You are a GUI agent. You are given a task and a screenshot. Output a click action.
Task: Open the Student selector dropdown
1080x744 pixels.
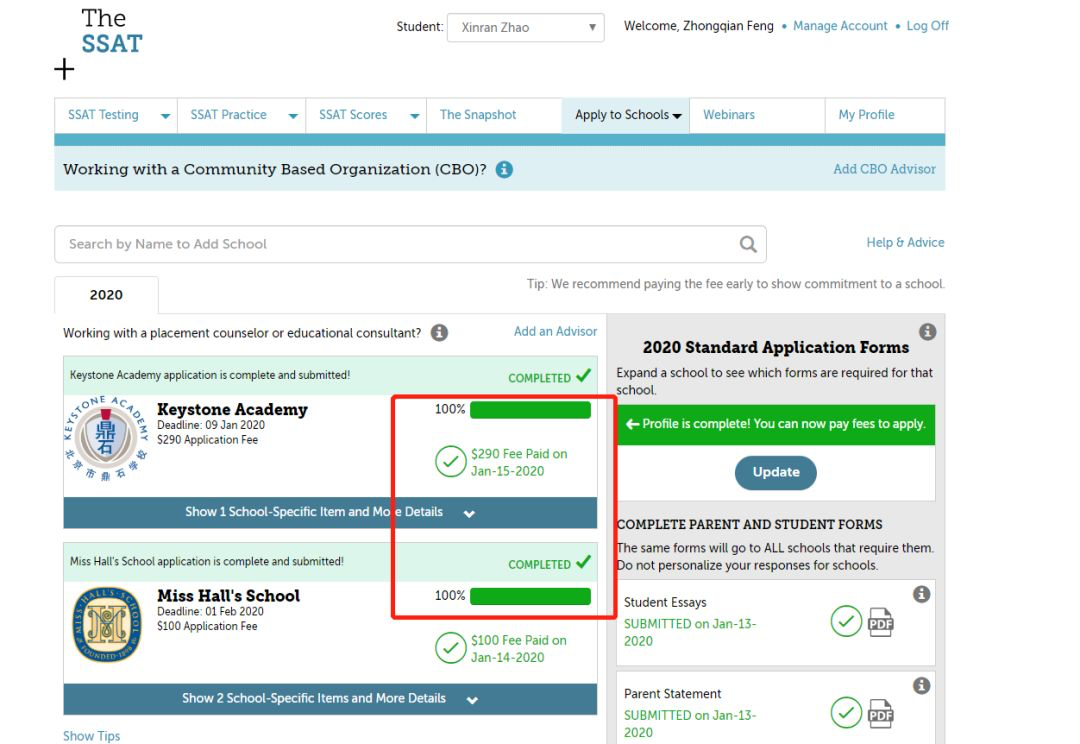coord(525,28)
